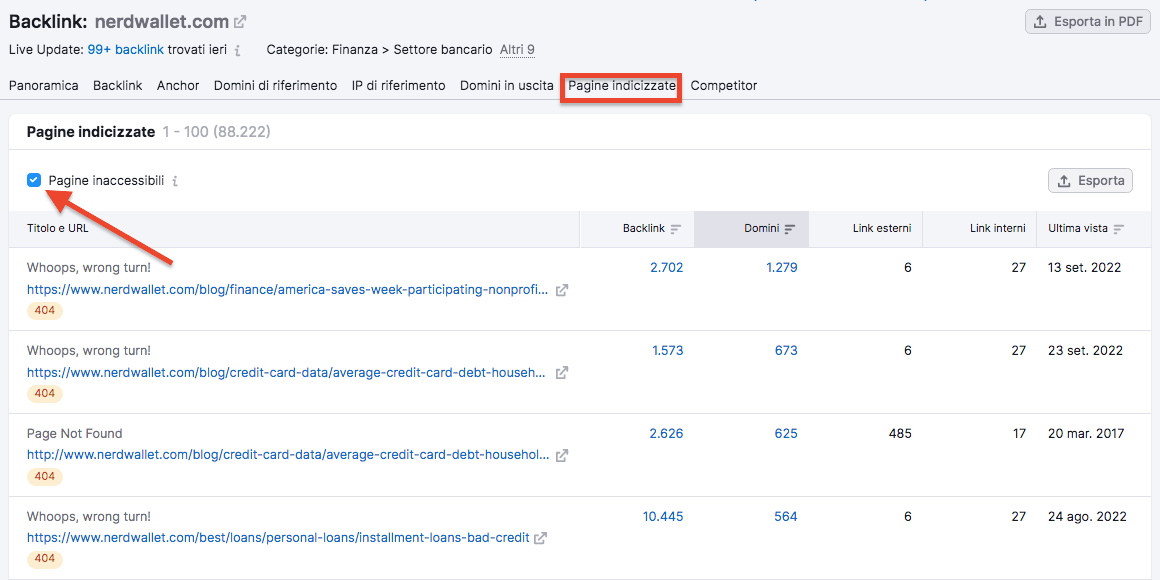Screen dimensions: 1160x580
Task: Open the average-credit-card-debt http URL link
Action: point(288,455)
